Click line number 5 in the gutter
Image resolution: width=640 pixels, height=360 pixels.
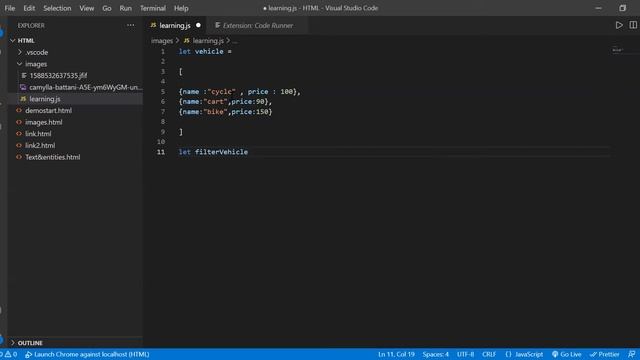point(162,91)
